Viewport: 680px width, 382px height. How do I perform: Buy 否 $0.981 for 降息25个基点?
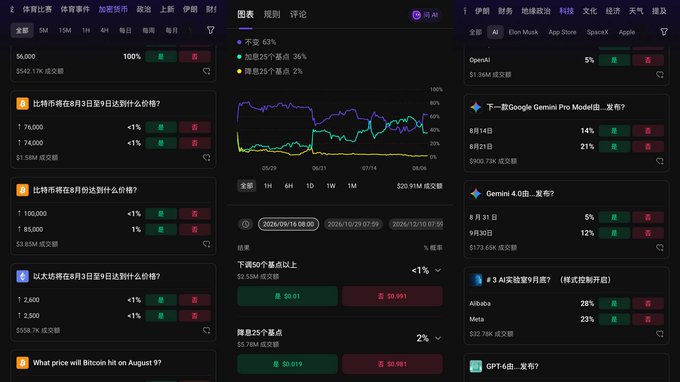[x=392, y=364]
